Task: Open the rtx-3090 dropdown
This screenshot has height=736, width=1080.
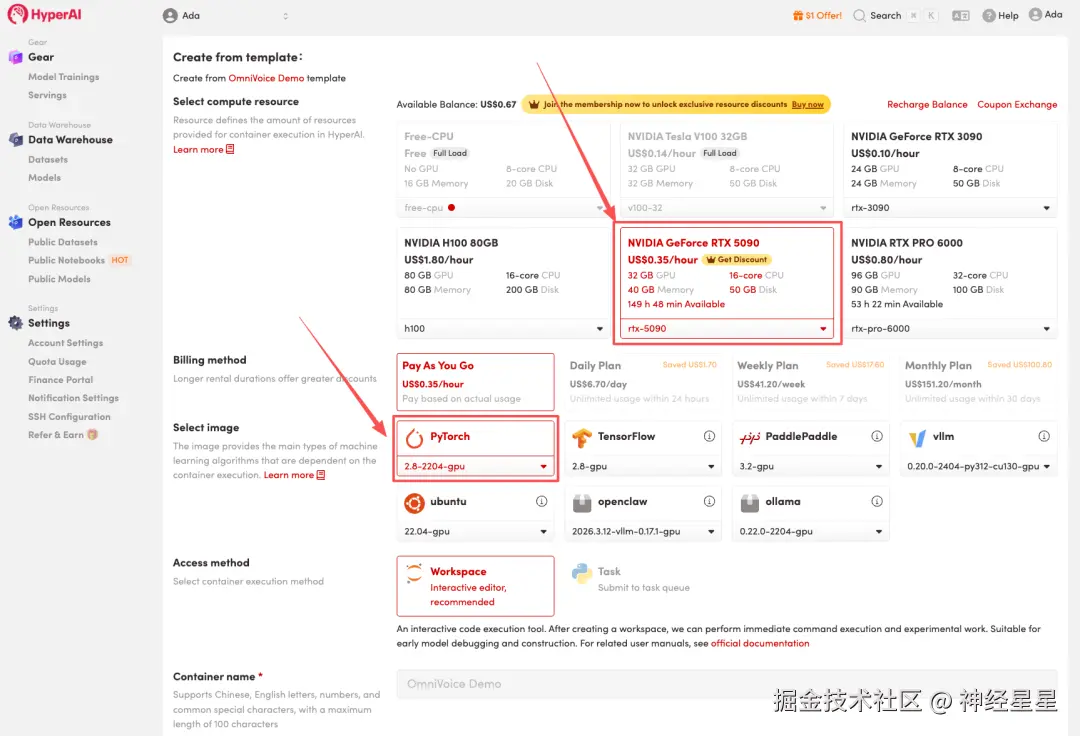Action: click(950, 208)
